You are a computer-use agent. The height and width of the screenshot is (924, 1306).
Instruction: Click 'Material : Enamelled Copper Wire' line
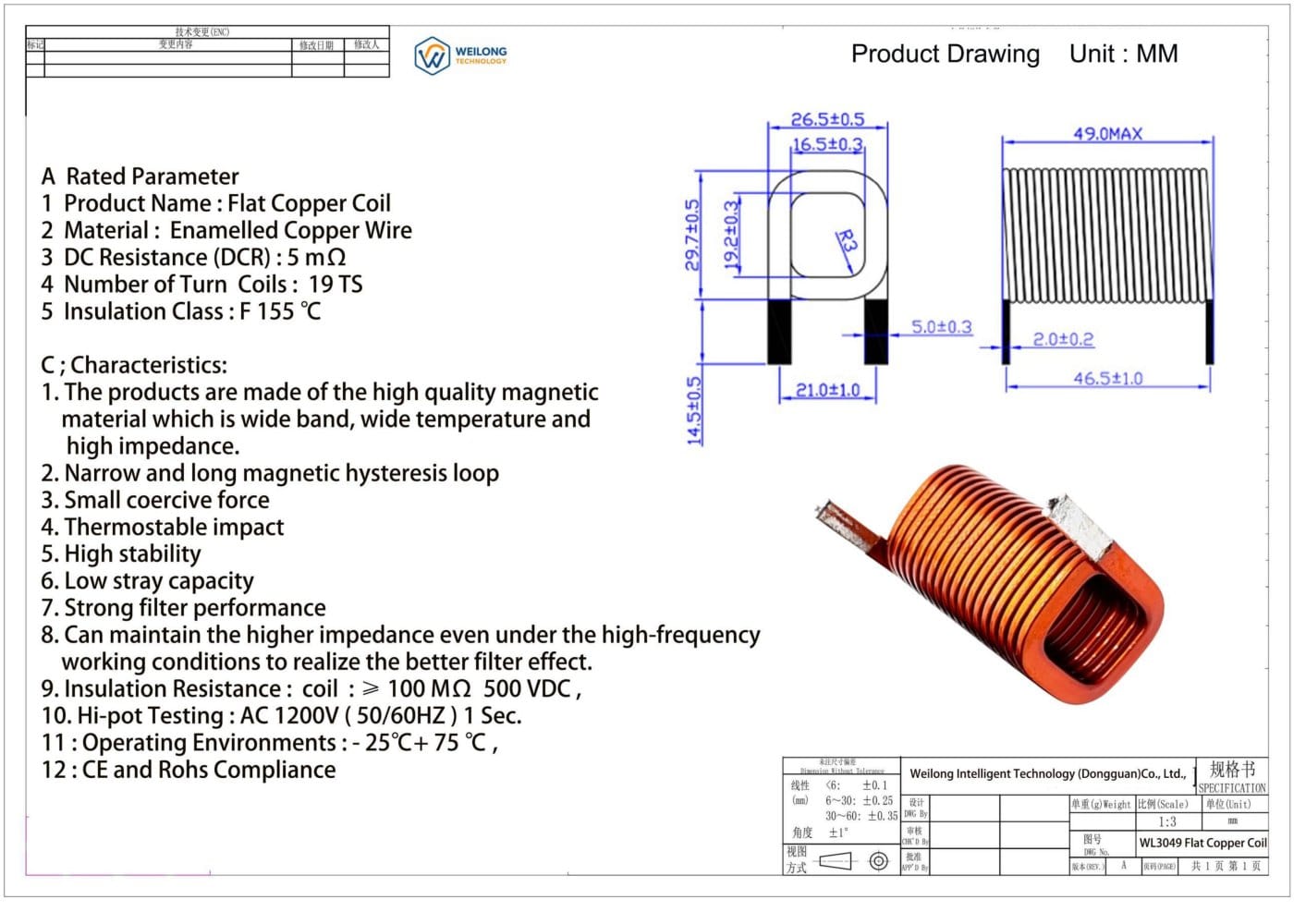click(226, 230)
